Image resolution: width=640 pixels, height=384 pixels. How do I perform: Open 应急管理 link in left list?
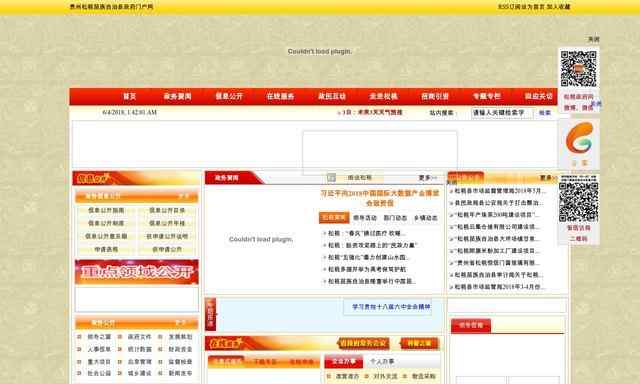pos(140,362)
